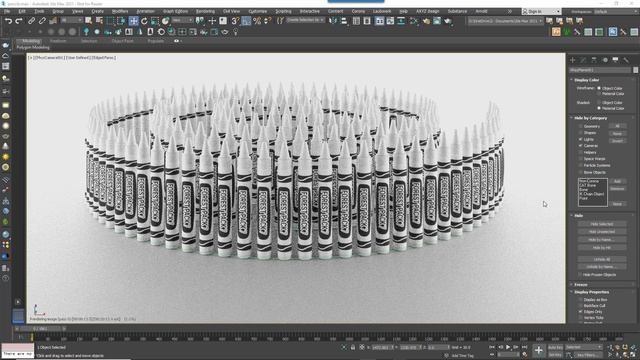Select Shaded Object Color radio
Image resolution: width=640 pixels, height=360 pixels.
[x=599, y=102]
